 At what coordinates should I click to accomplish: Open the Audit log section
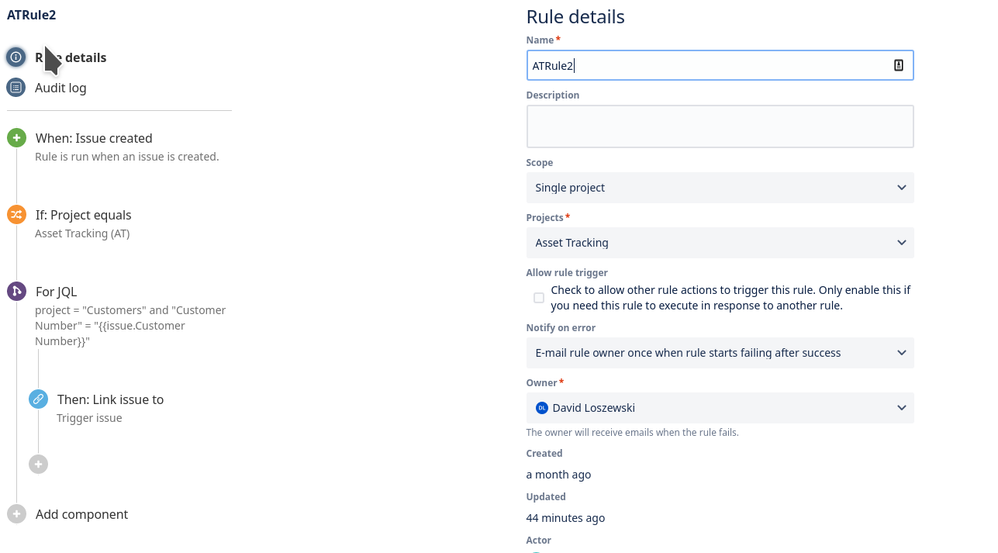point(61,88)
